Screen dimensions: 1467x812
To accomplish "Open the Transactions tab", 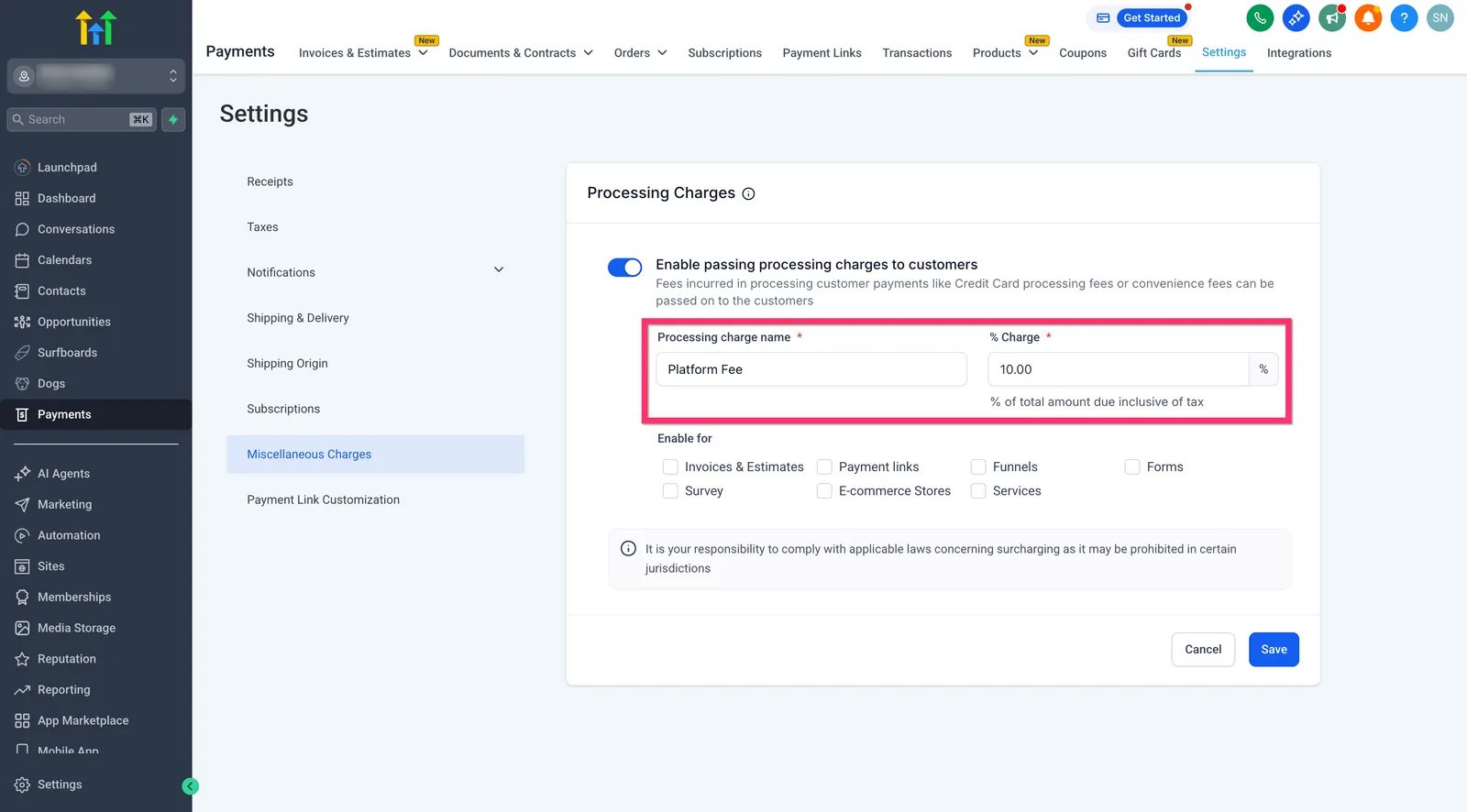I will pos(917,53).
